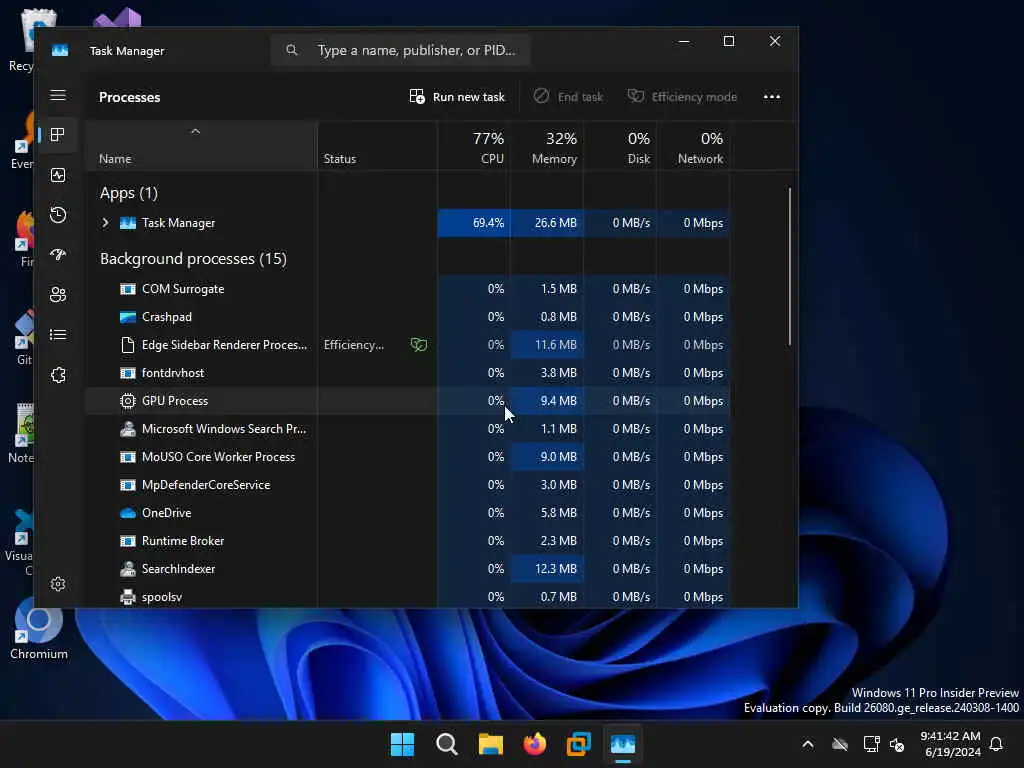Screen dimensions: 1024x768
Task: Select MoUSO Core Worker Process row
Action: coord(408,457)
